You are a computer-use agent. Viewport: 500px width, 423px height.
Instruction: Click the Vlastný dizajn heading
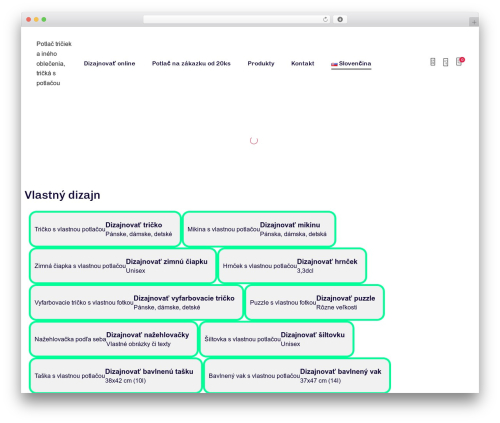(62, 195)
